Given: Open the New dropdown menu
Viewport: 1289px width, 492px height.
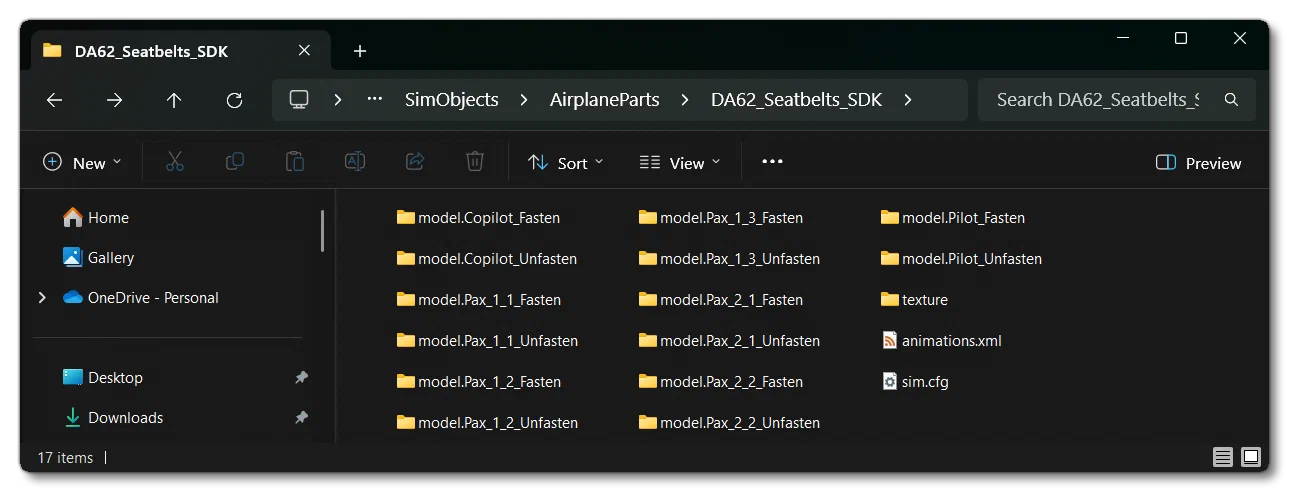Looking at the screenshot, I should click(82, 163).
